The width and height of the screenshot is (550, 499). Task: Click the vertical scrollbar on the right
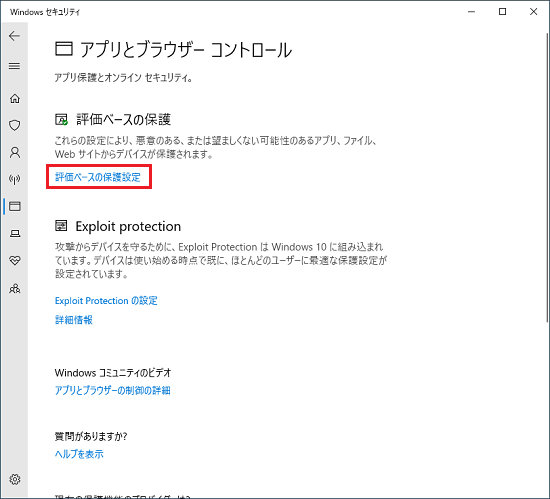547,177
